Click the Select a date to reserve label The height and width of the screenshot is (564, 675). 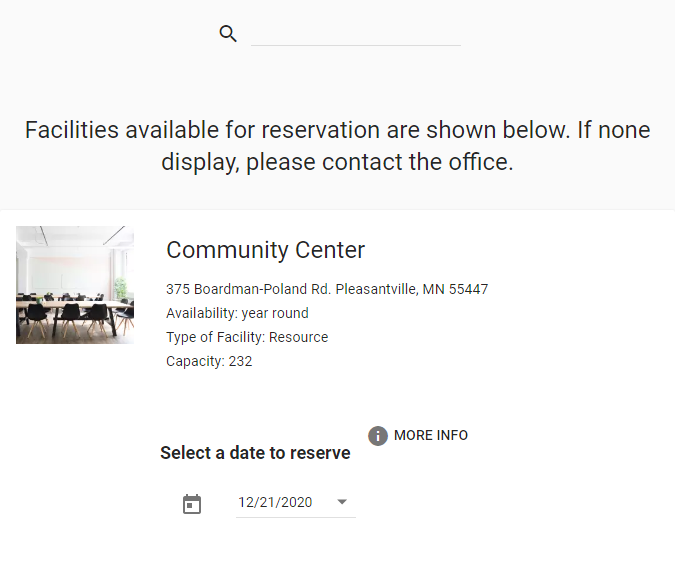[x=255, y=453]
